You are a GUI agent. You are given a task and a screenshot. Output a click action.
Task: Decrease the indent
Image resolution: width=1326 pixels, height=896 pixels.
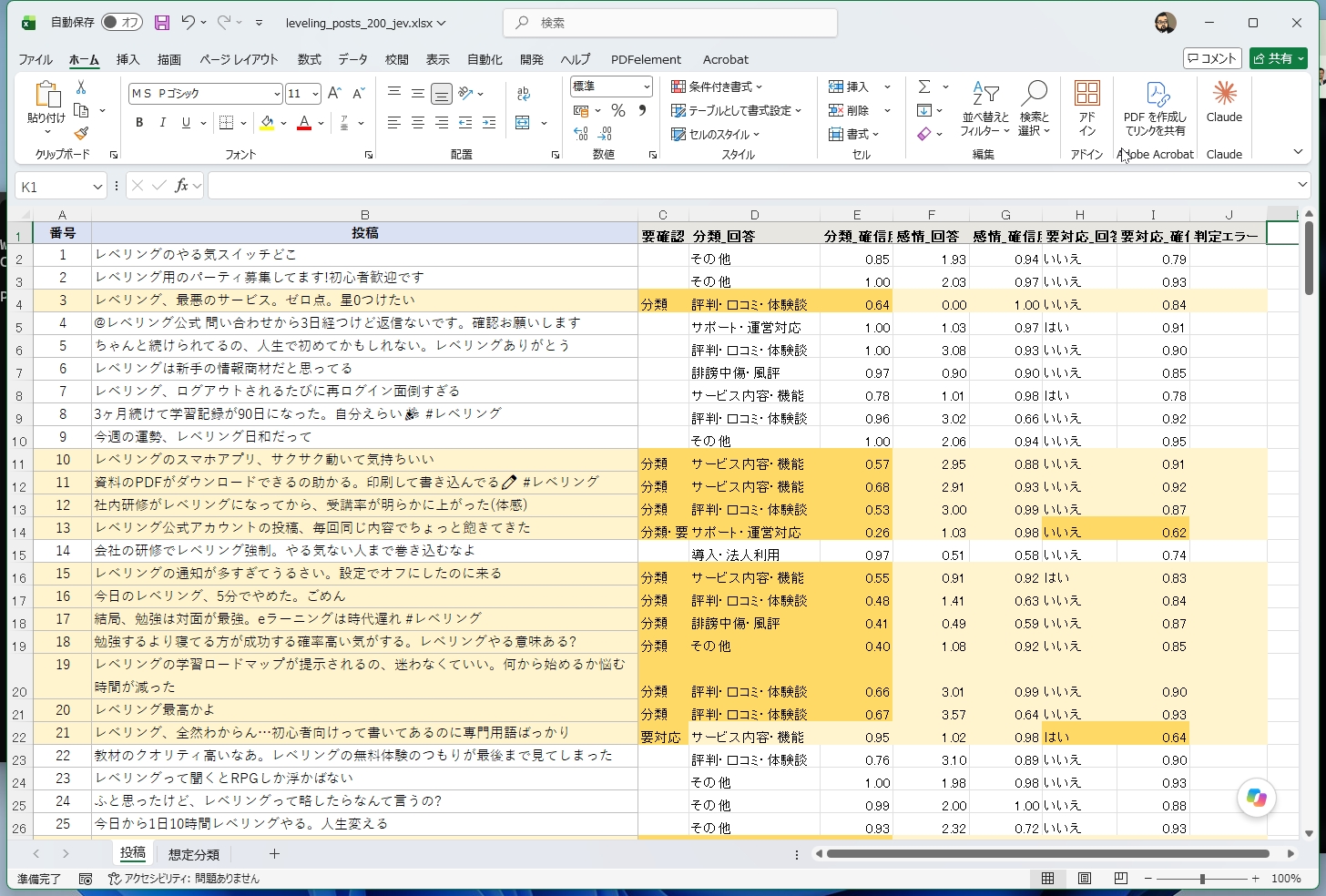click(x=465, y=122)
